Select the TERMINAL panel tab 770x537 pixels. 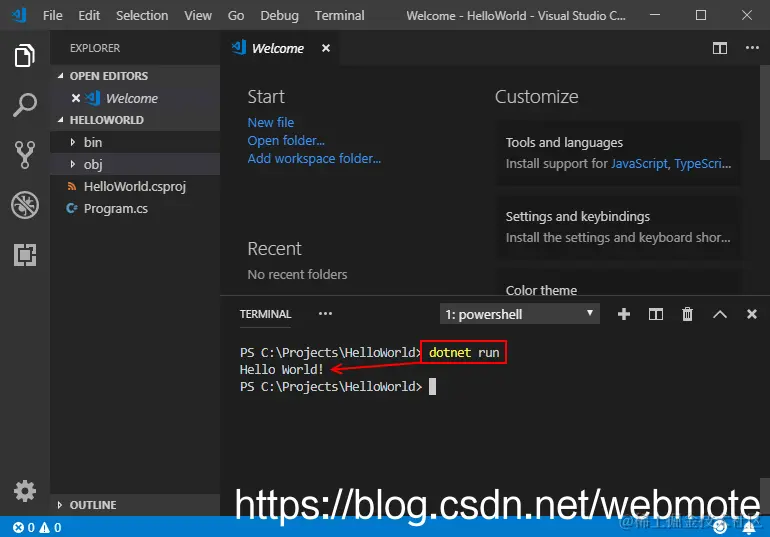(265, 314)
